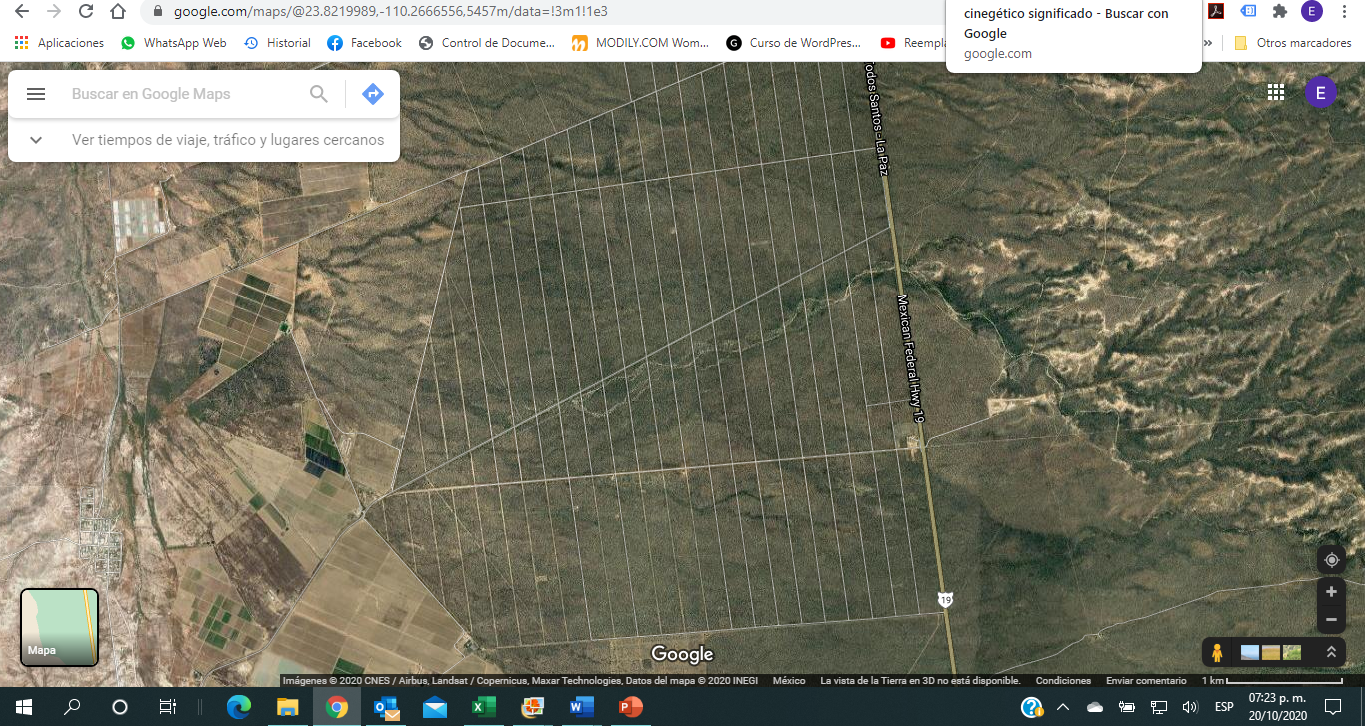Select the yellow Street View pegman
The width and height of the screenshot is (1365, 726).
point(1217,653)
